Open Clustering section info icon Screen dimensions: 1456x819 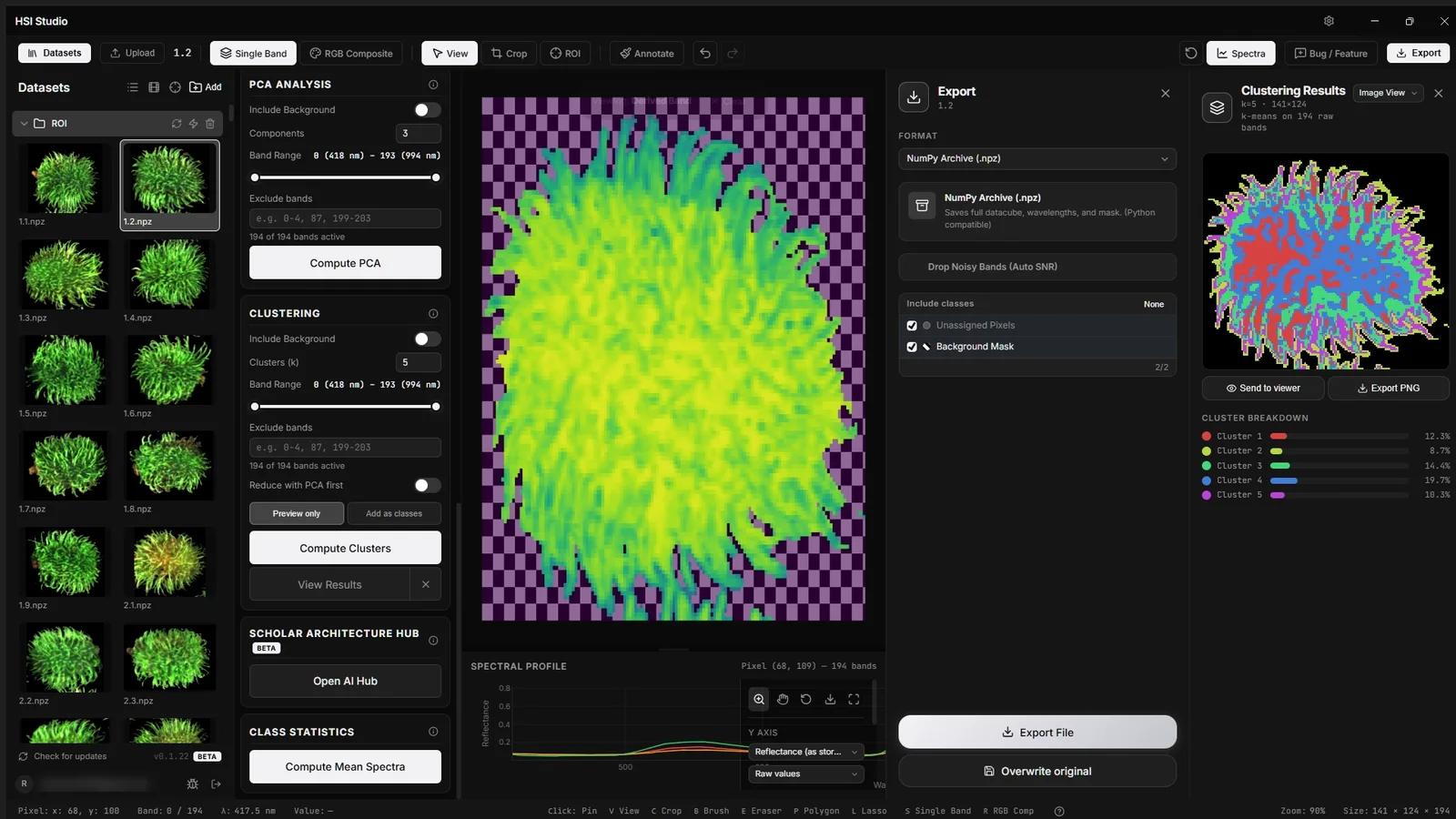(433, 314)
